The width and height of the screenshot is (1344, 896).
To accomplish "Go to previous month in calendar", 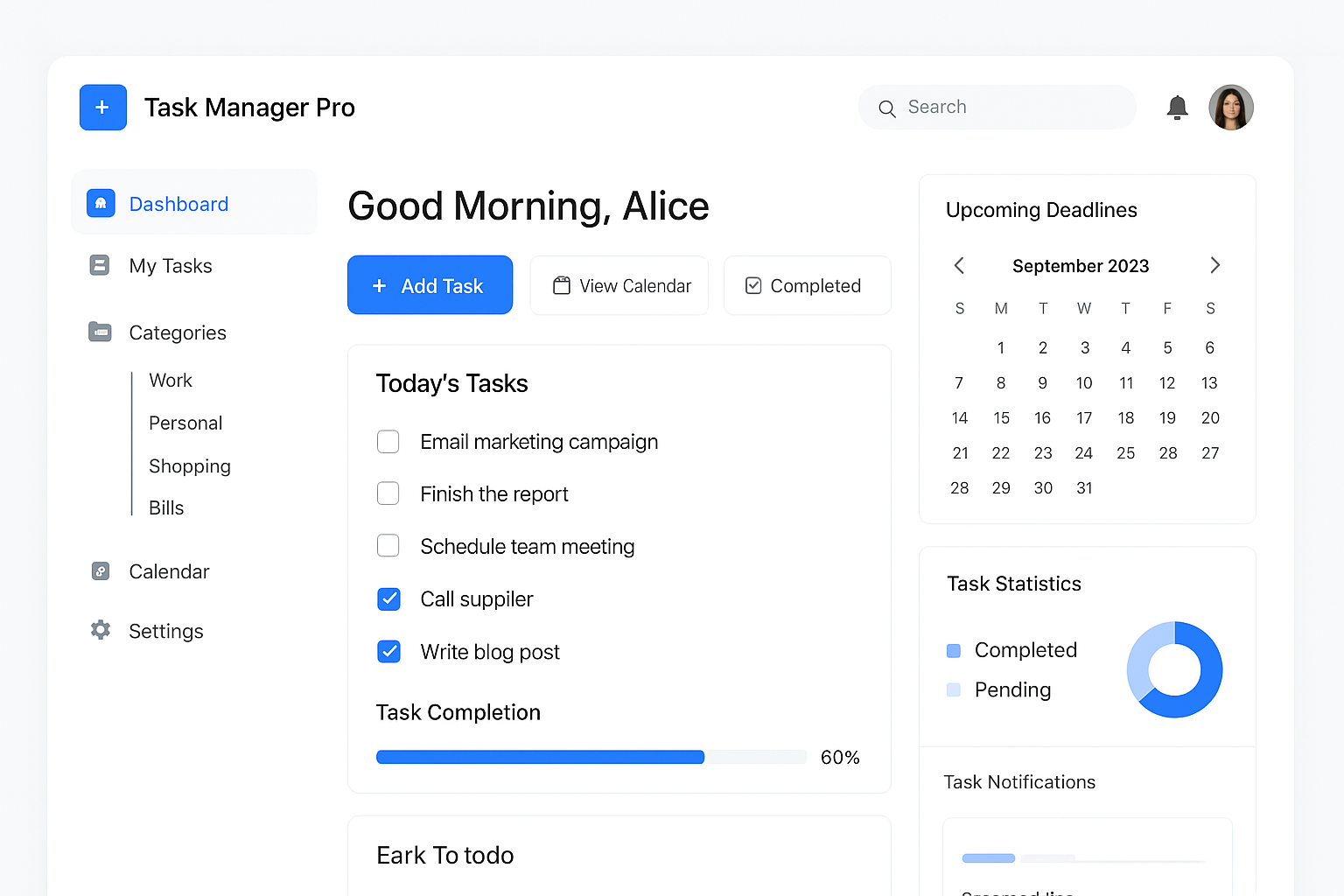I will point(959,265).
